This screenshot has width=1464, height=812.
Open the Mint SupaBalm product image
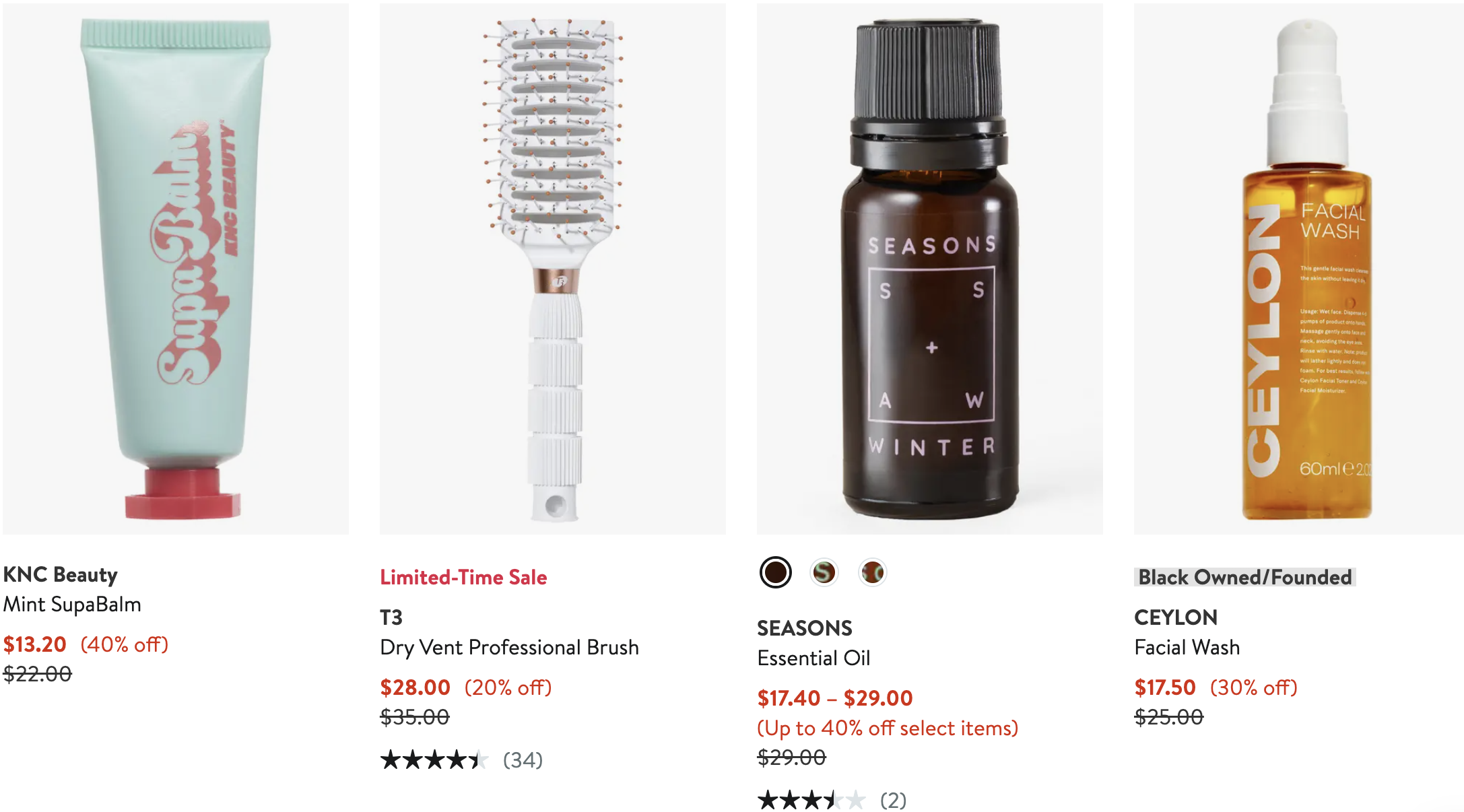pos(176,269)
